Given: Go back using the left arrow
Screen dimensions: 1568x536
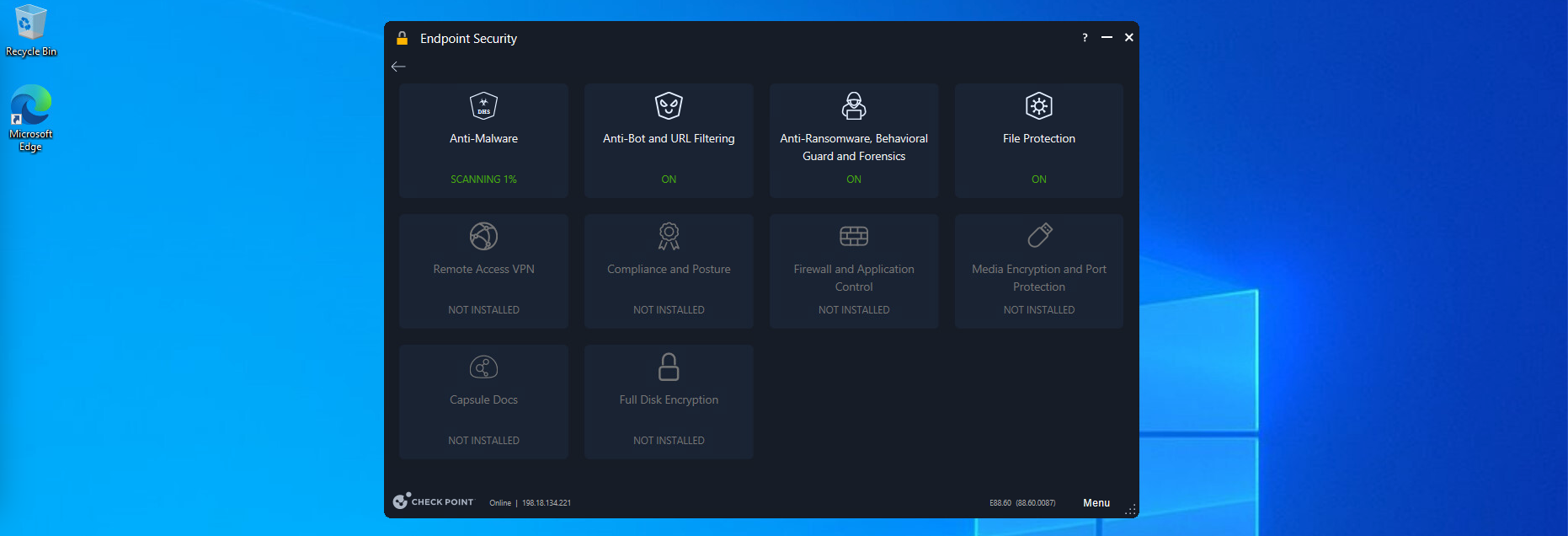Looking at the screenshot, I should pos(398,67).
